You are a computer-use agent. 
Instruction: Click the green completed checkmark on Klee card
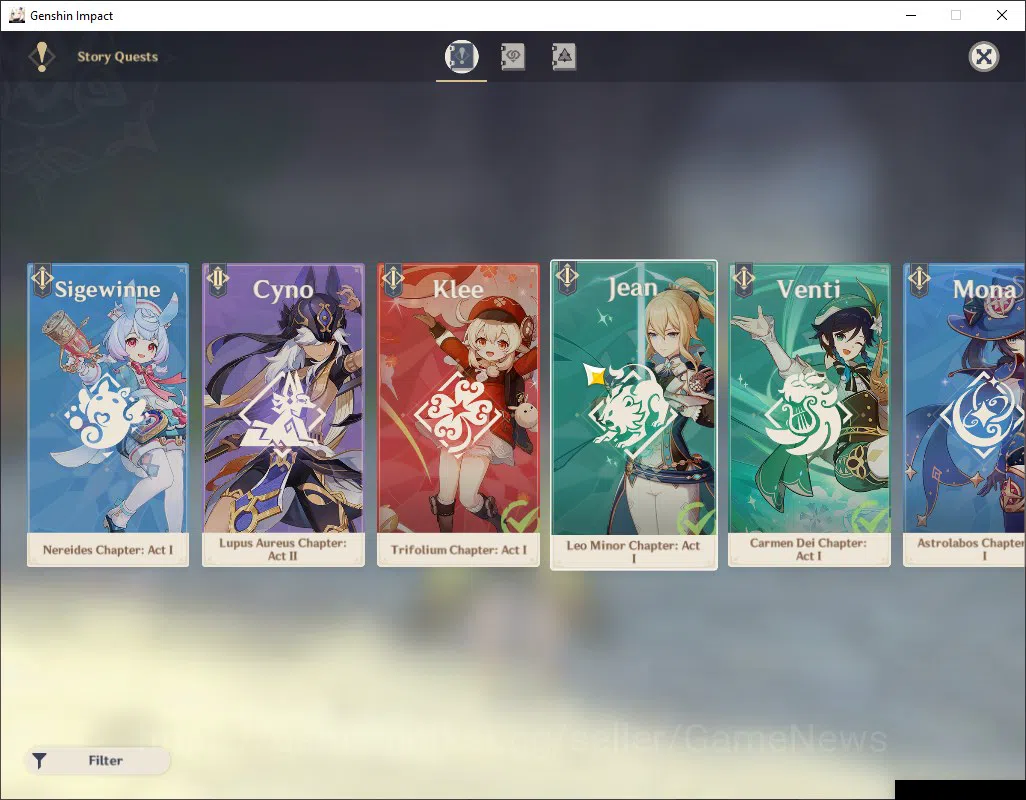click(520, 516)
